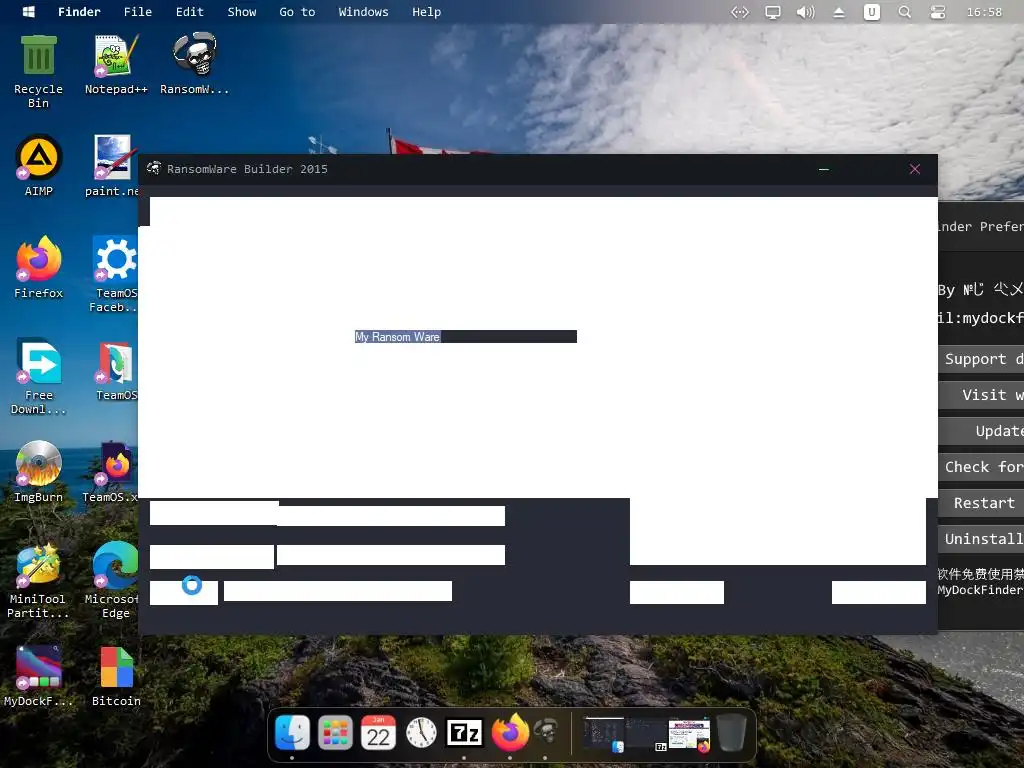The image size is (1024, 768).
Task: Open the 7-Zip window thumbnail in the dock
Action: click(647, 735)
